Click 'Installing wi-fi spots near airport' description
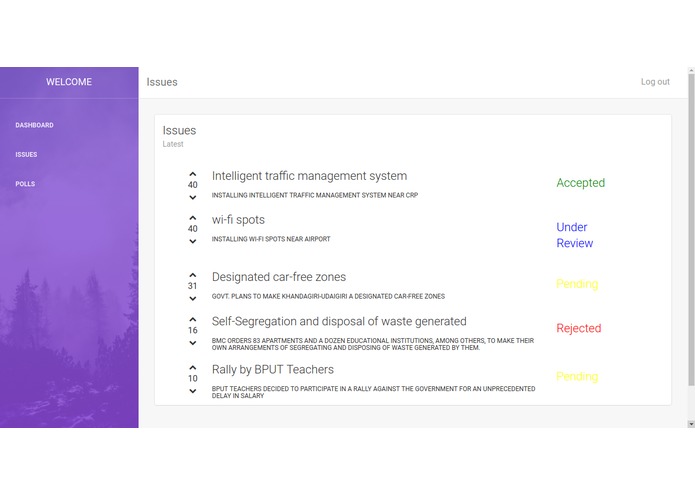The width and height of the screenshot is (695, 494). (x=271, y=239)
